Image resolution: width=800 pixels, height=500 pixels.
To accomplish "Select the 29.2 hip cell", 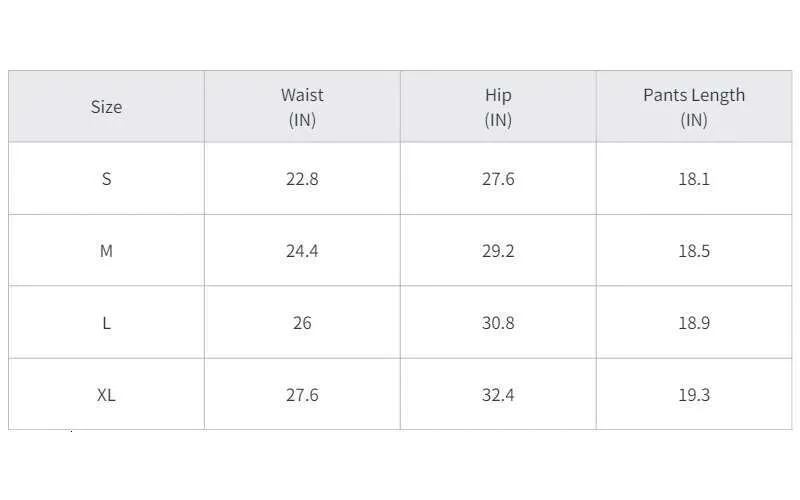I will 498,251.
